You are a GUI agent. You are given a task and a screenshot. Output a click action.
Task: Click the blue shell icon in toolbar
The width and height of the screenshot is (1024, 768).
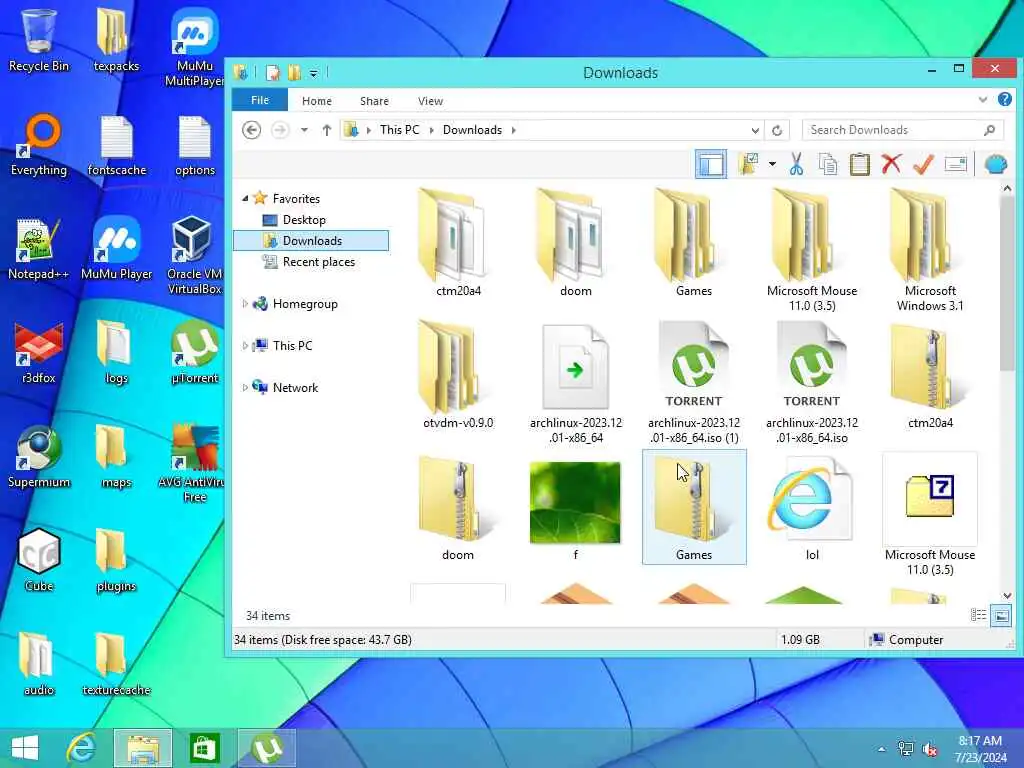pos(996,164)
